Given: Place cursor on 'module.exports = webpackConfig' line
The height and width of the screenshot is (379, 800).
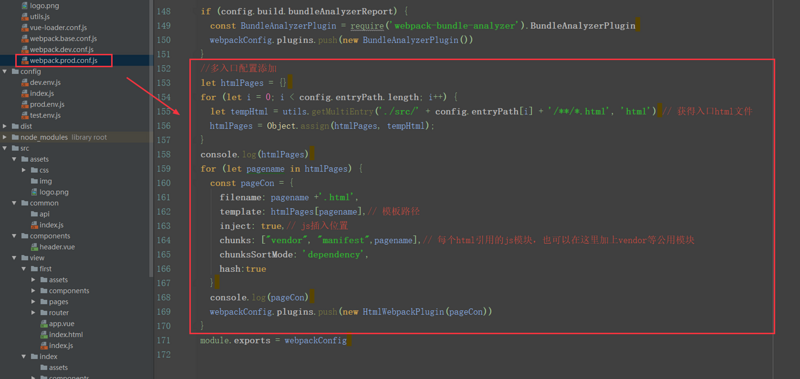Looking at the screenshot, I should click(273, 340).
